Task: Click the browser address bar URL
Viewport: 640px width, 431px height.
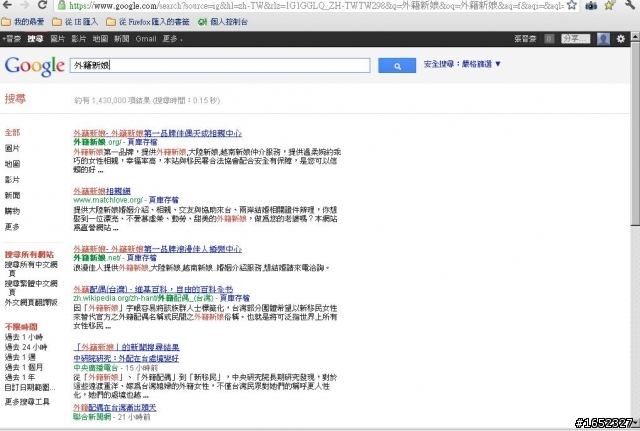Action: click(316, 5)
